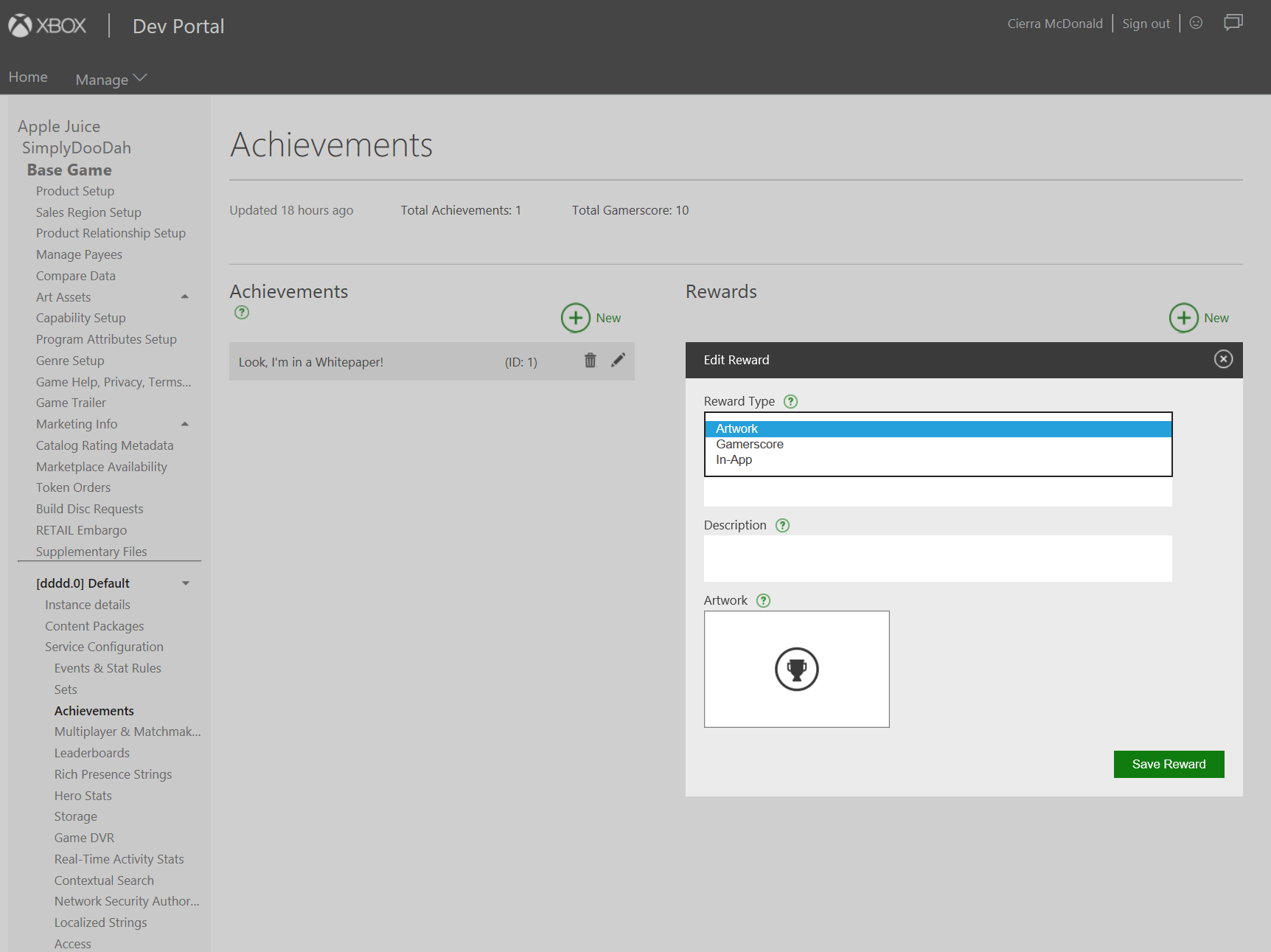Select Artwork in Reward Type list
Viewport: 1271px width, 952px height.
coord(938,428)
